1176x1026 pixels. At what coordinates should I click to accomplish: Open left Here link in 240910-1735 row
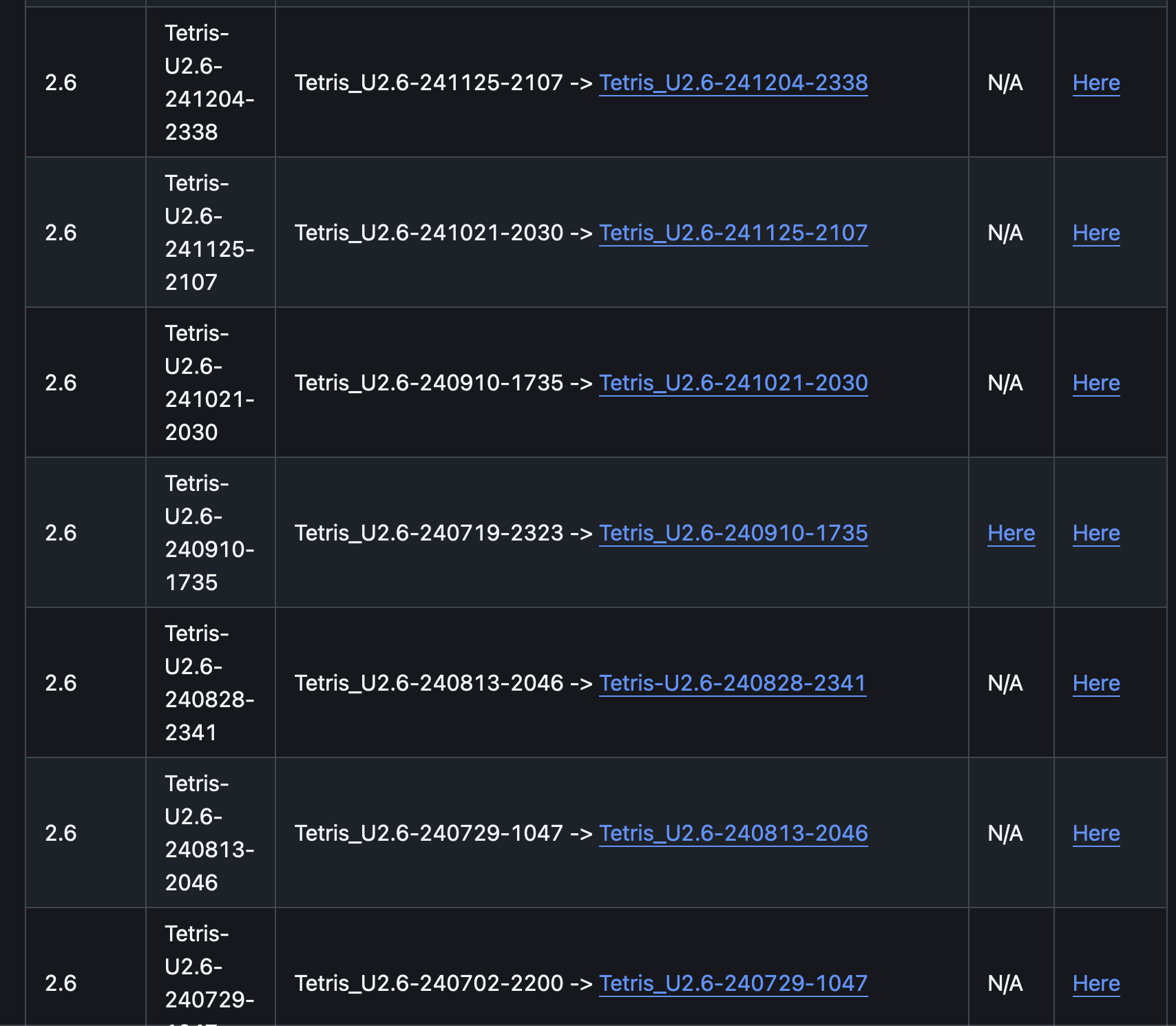click(x=1011, y=533)
